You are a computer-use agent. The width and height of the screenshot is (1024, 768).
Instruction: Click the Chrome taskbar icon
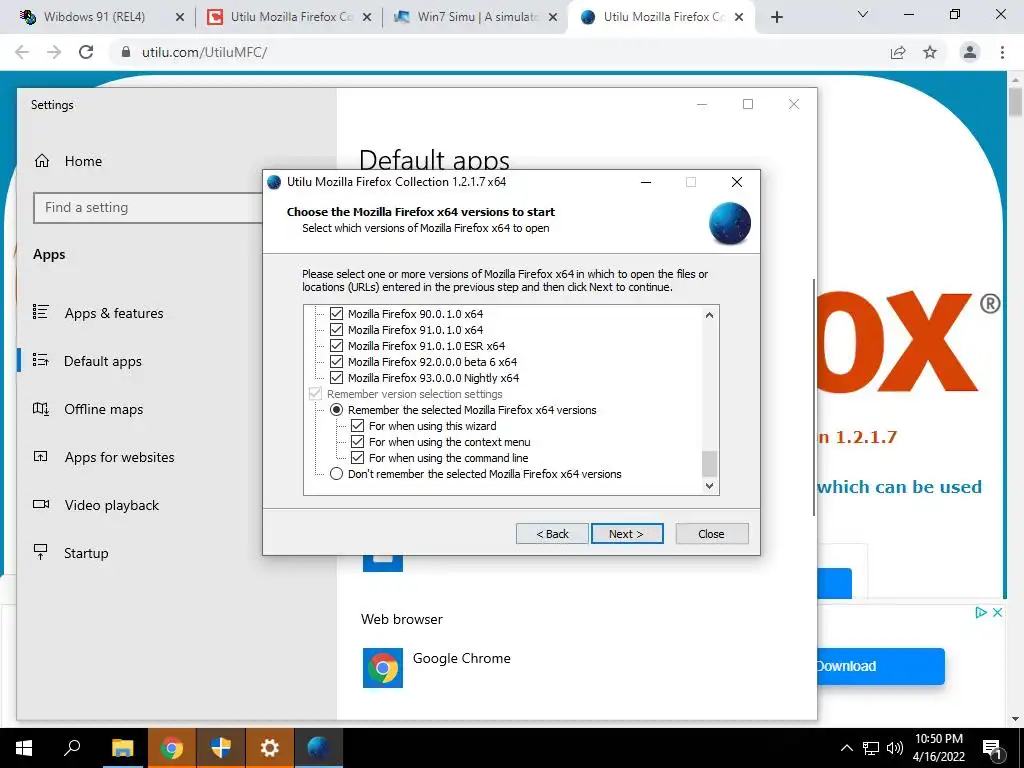coord(172,748)
